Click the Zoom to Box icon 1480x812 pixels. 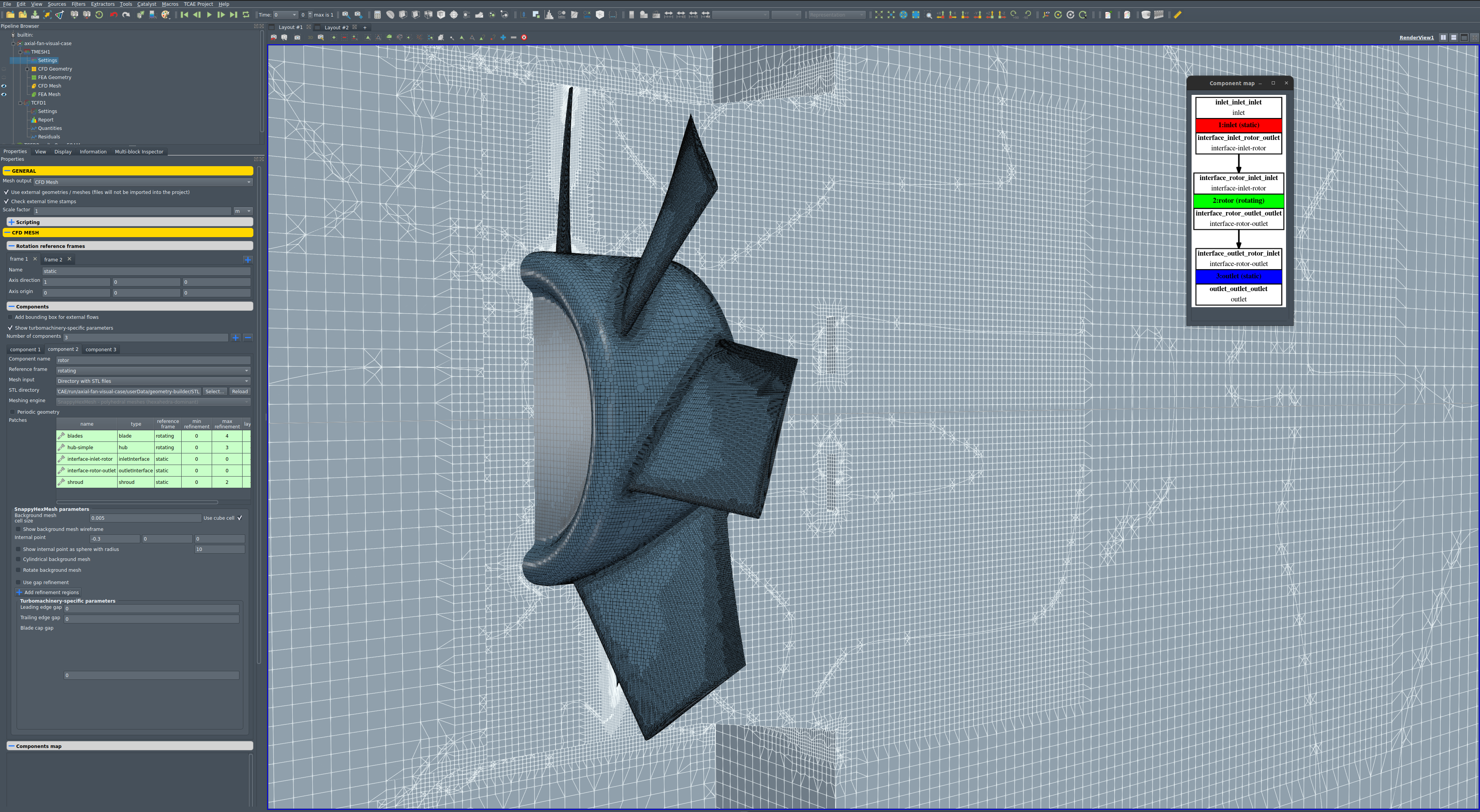pos(929,15)
